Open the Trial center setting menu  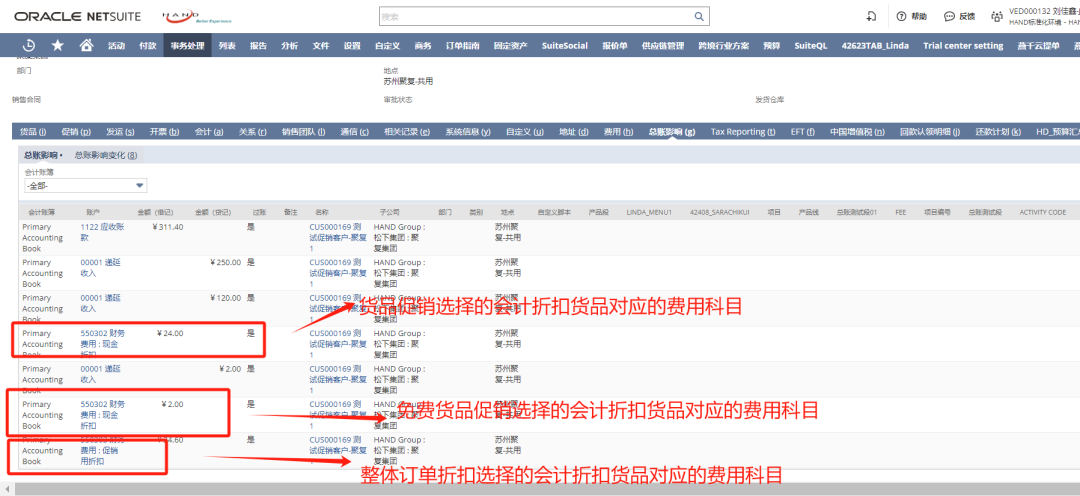(x=963, y=45)
